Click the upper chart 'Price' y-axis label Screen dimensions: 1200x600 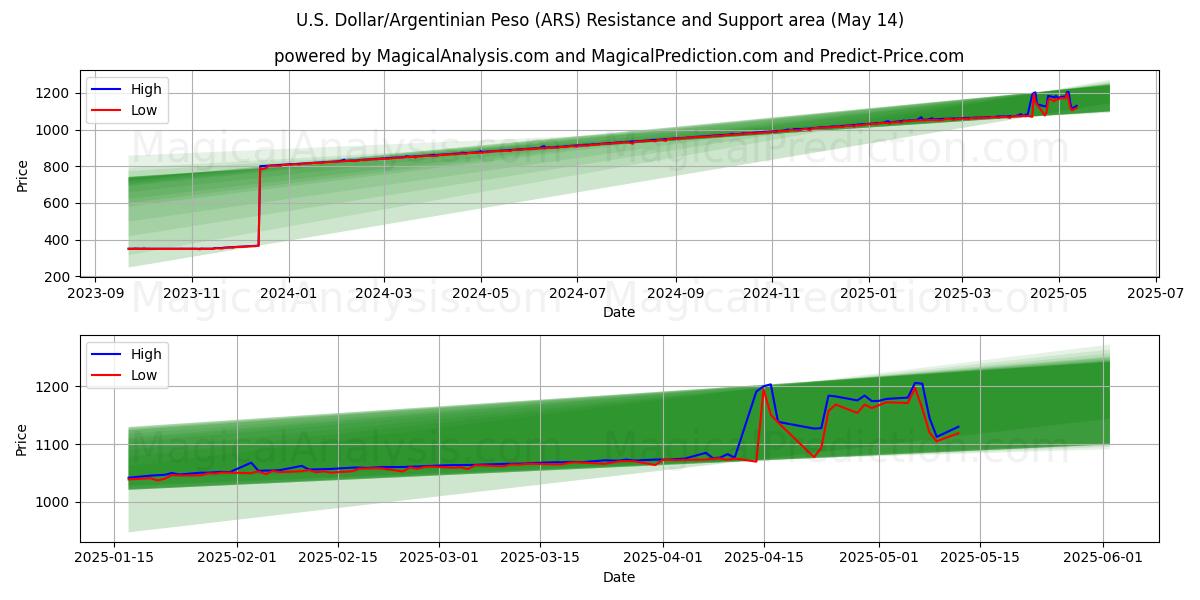[22, 174]
